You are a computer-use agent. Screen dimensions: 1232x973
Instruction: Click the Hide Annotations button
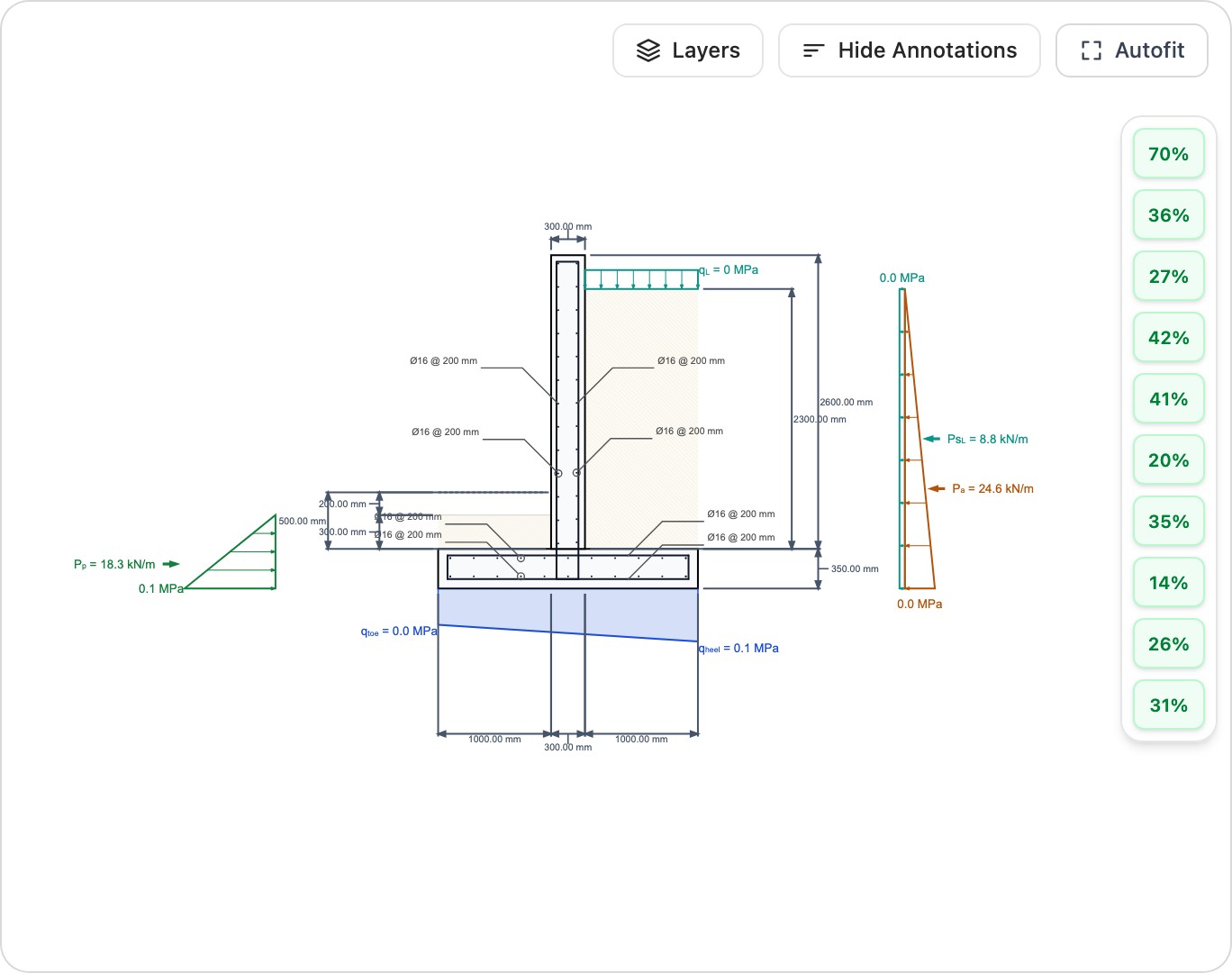click(x=910, y=50)
